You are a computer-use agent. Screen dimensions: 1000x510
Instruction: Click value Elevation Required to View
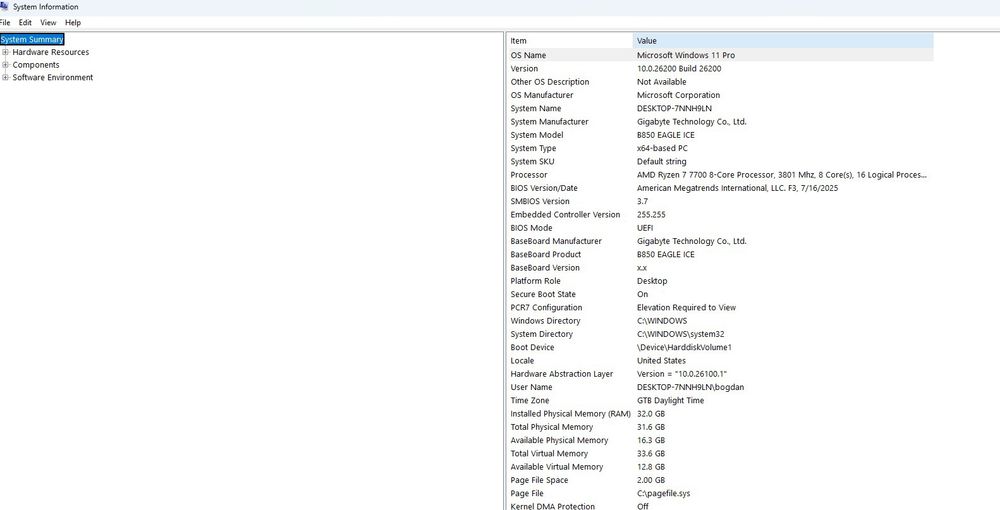[686, 308]
